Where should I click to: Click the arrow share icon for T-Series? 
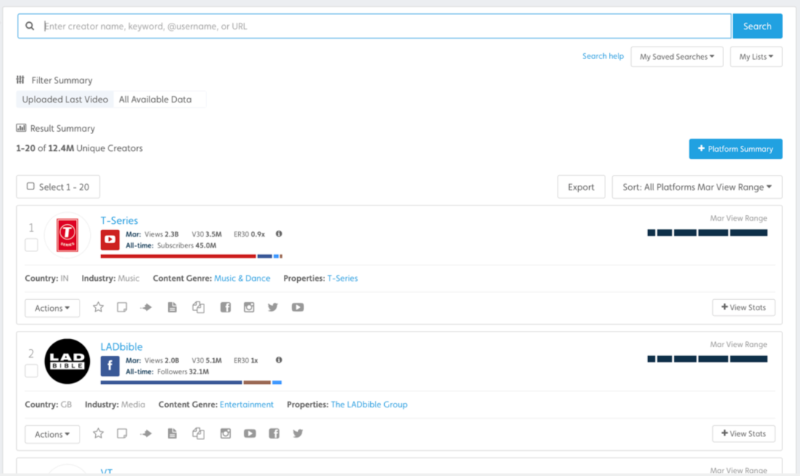146,307
